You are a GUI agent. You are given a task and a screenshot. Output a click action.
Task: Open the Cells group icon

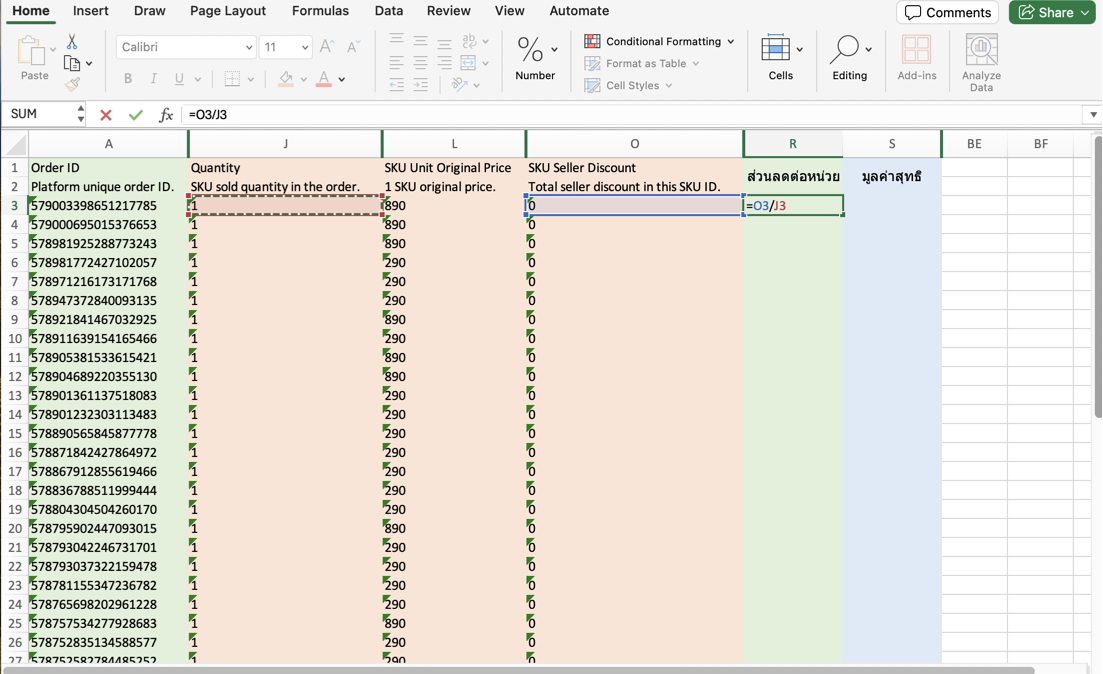pyautogui.click(x=775, y=49)
